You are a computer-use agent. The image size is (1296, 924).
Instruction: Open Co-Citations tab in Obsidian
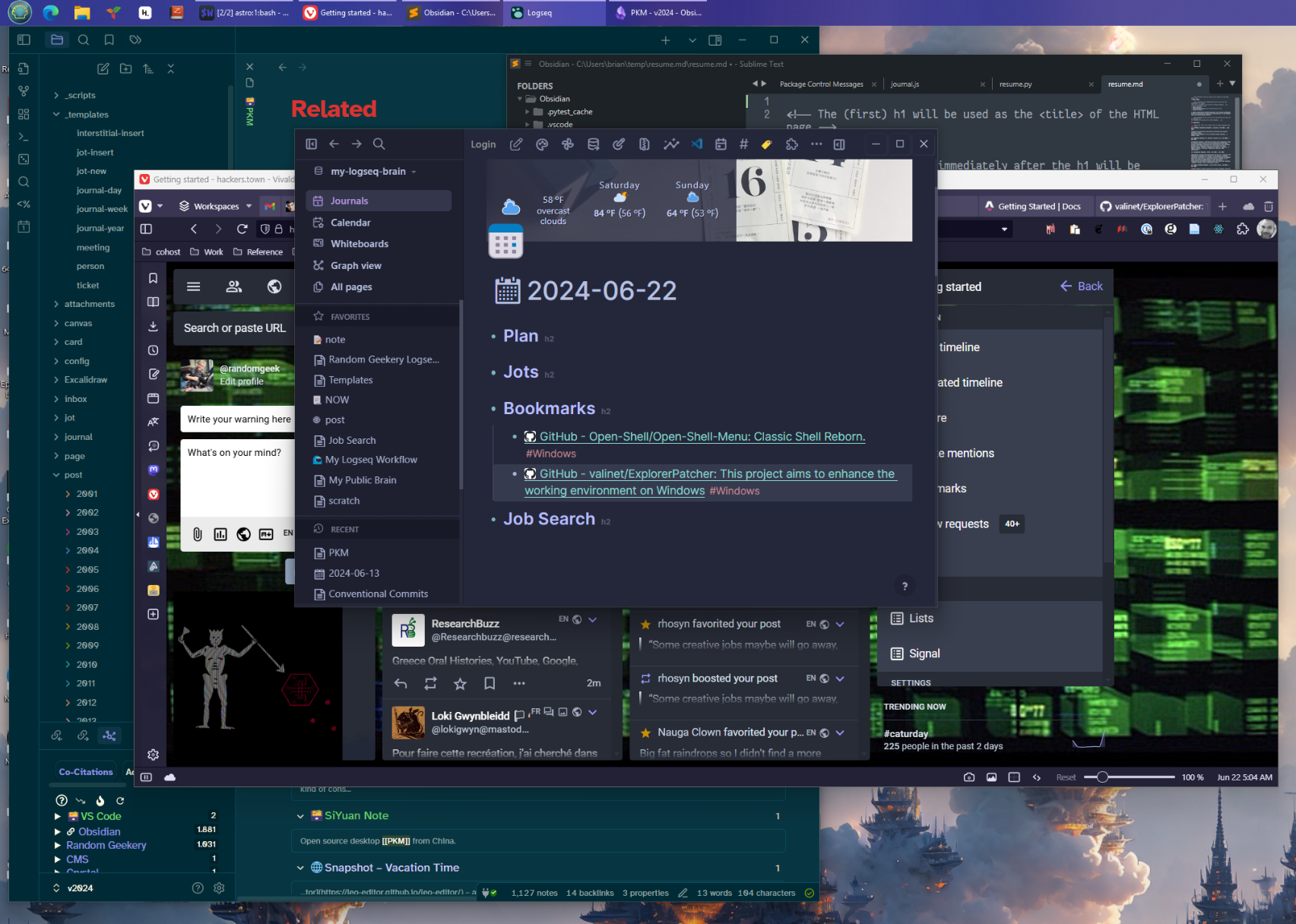[86, 772]
